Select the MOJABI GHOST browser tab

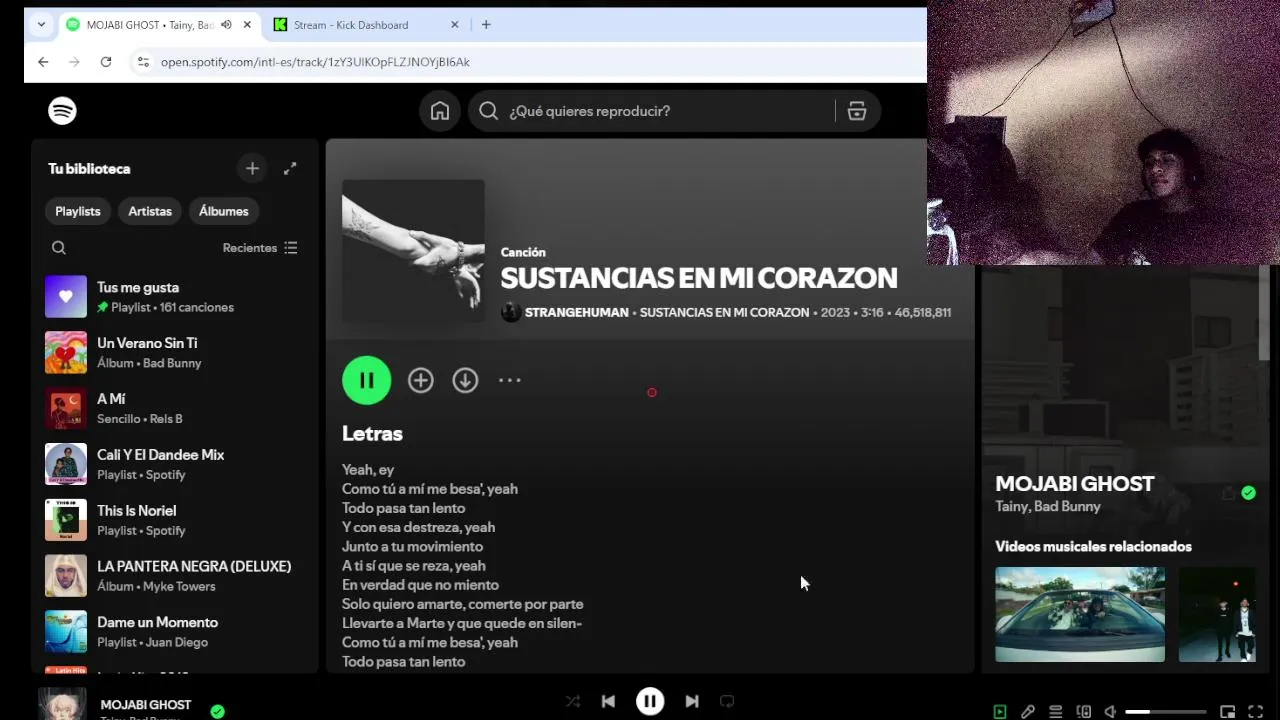150,25
